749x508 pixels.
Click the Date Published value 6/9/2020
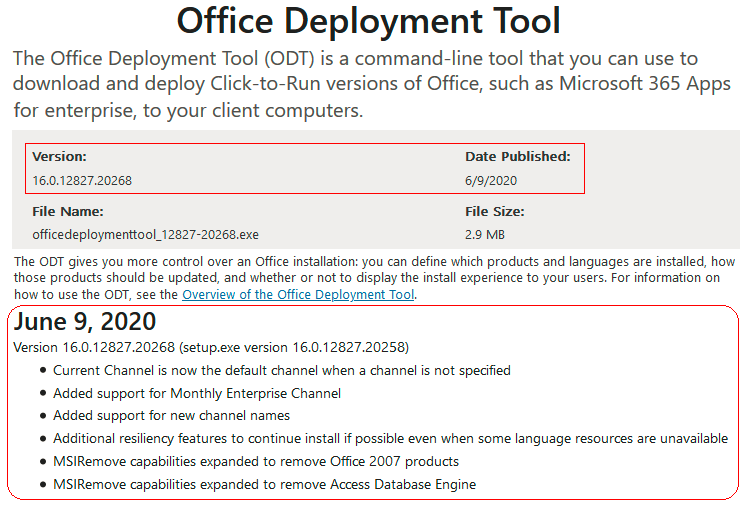(491, 181)
